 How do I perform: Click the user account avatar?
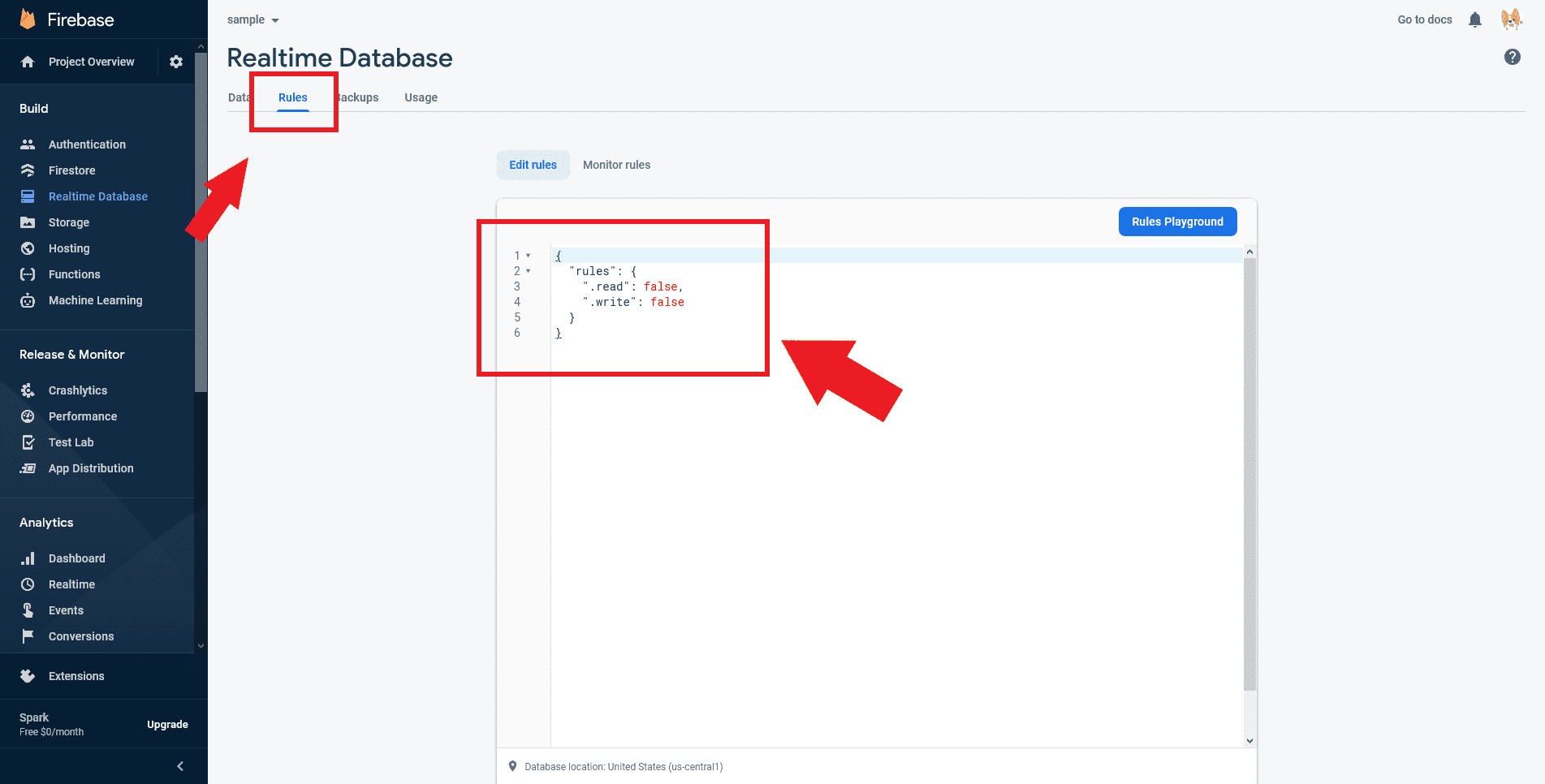coord(1510,19)
